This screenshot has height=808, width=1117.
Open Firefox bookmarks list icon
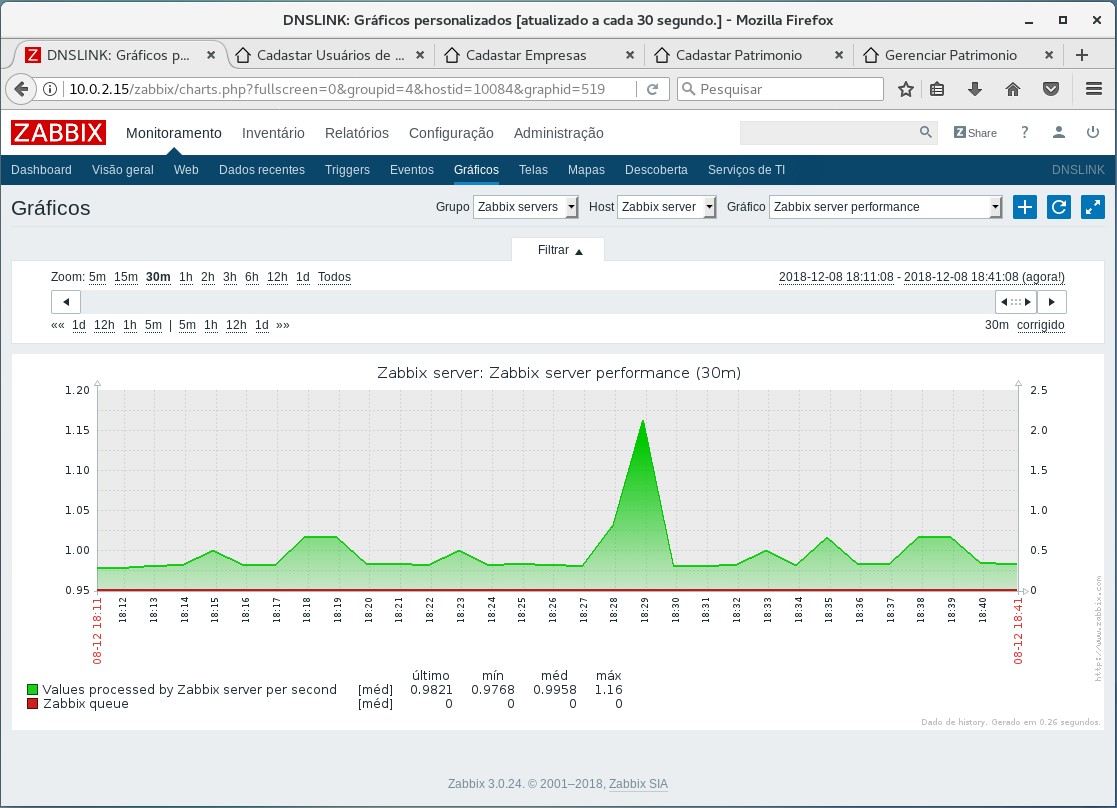tap(937, 89)
